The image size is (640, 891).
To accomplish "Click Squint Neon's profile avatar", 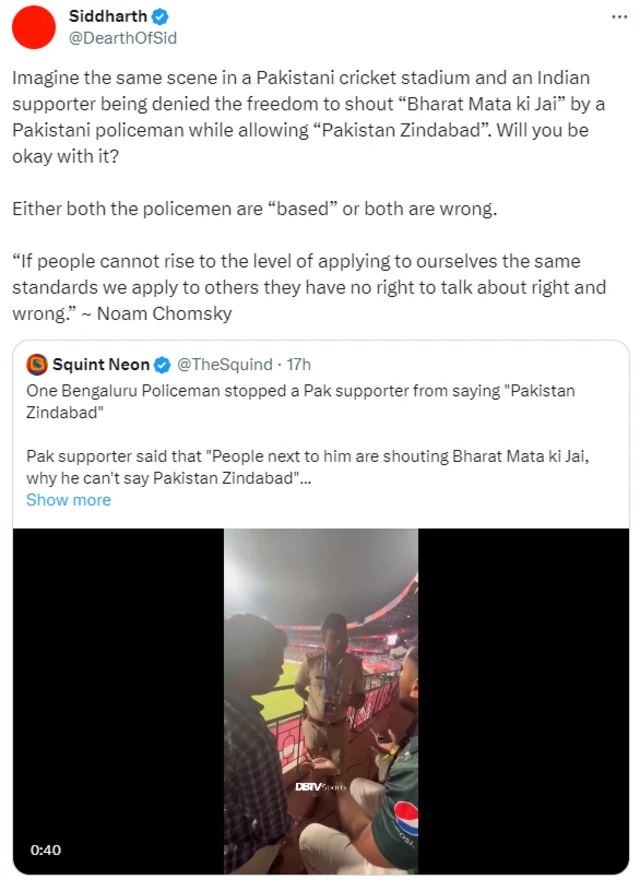I will pyautogui.click(x=37, y=364).
